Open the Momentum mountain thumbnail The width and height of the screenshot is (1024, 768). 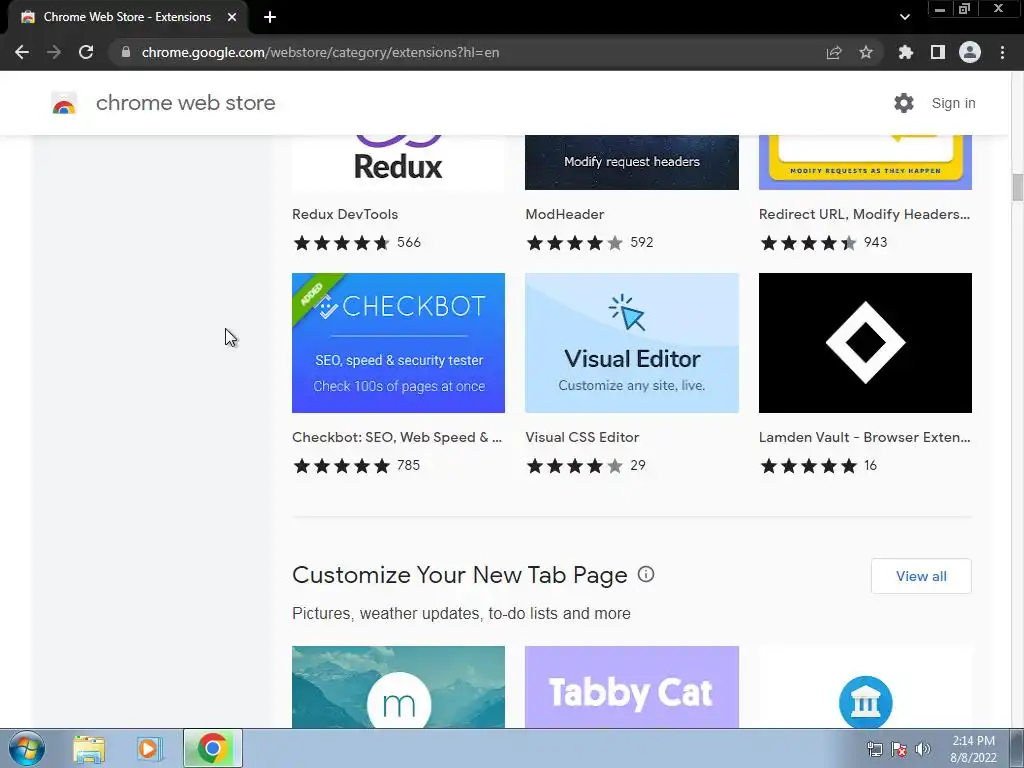(398, 687)
